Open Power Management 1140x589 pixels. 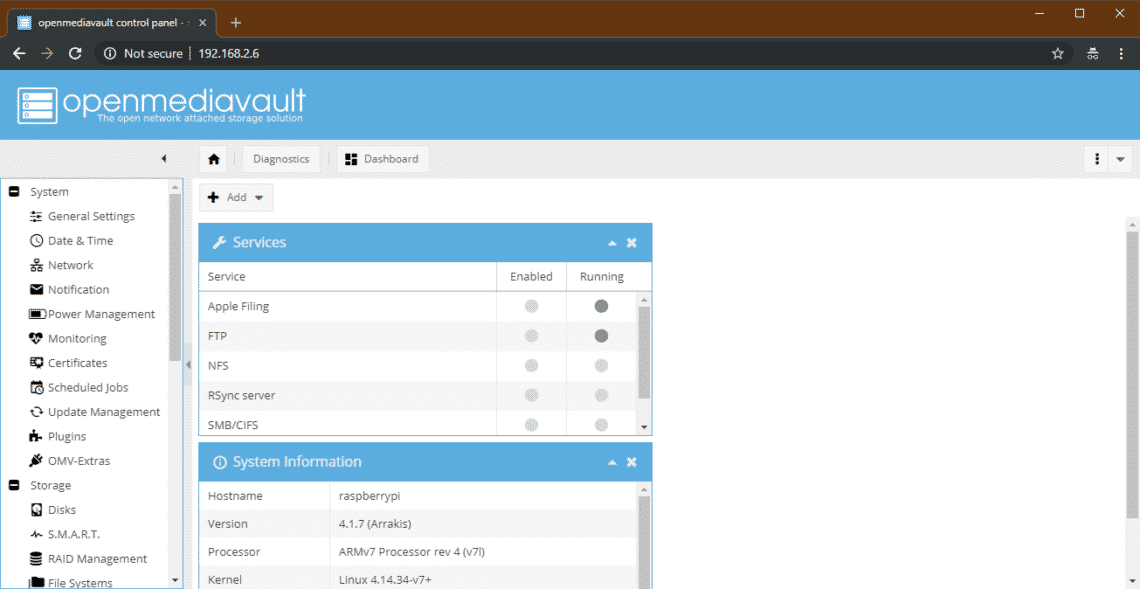pos(101,314)
